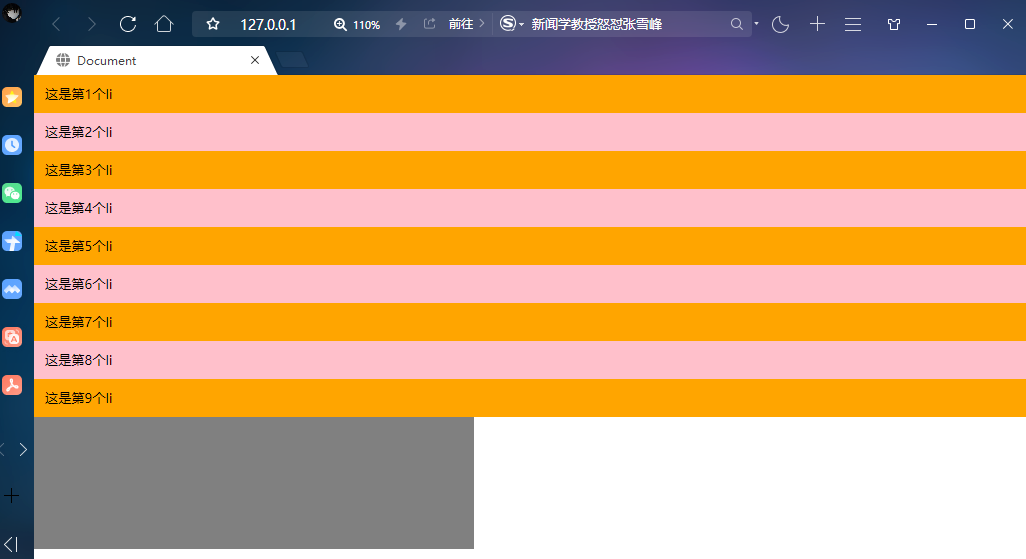Click the 127.0.0.1 address field
Image resolution: width=1026 pixels, height=559 pixels.
[x=268, y=25]
